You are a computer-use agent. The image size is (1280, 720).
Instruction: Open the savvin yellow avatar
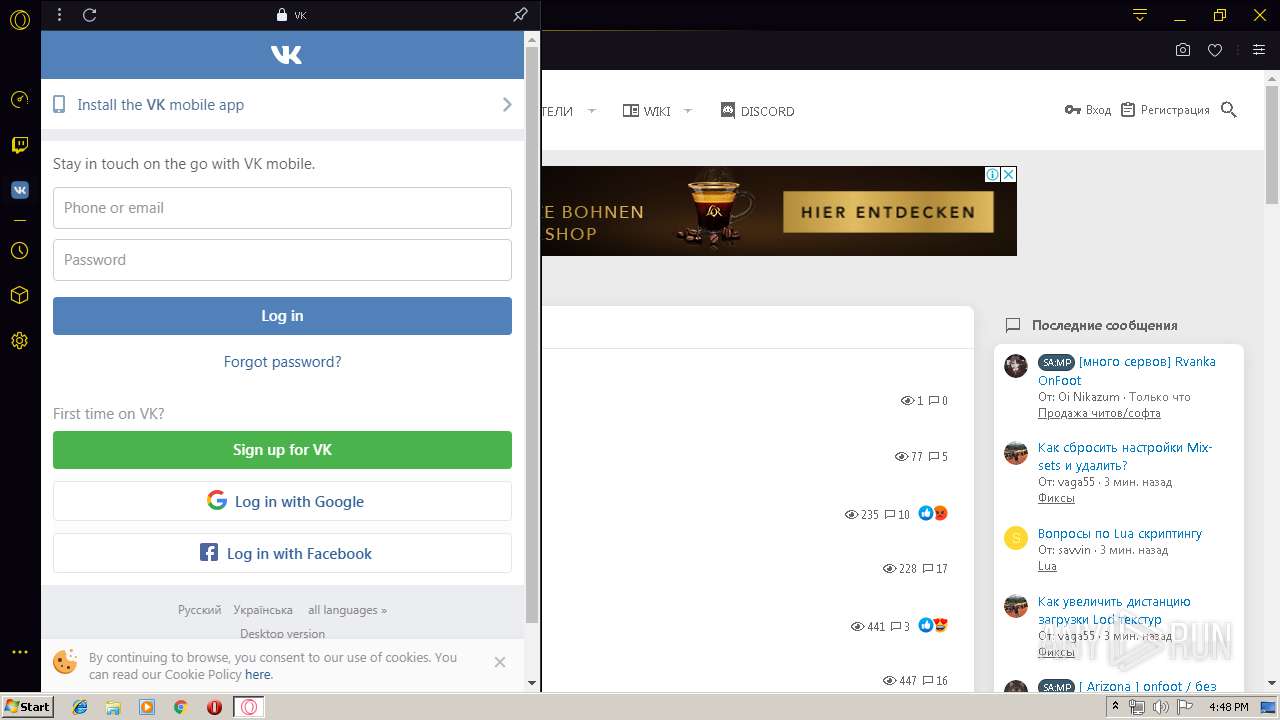tap(1016, 538)
